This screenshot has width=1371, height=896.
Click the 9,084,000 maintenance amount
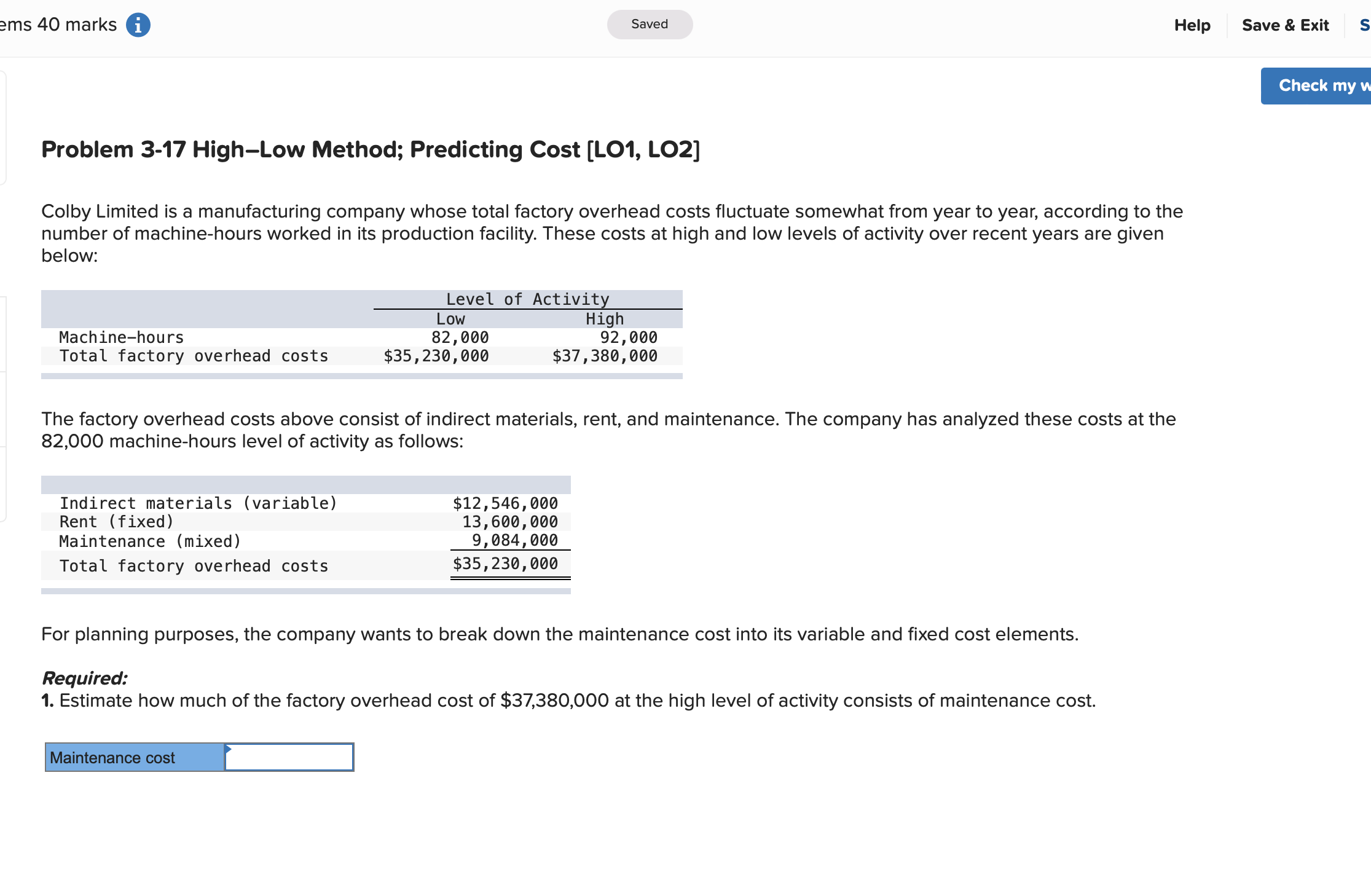click(x=514, y=540)
